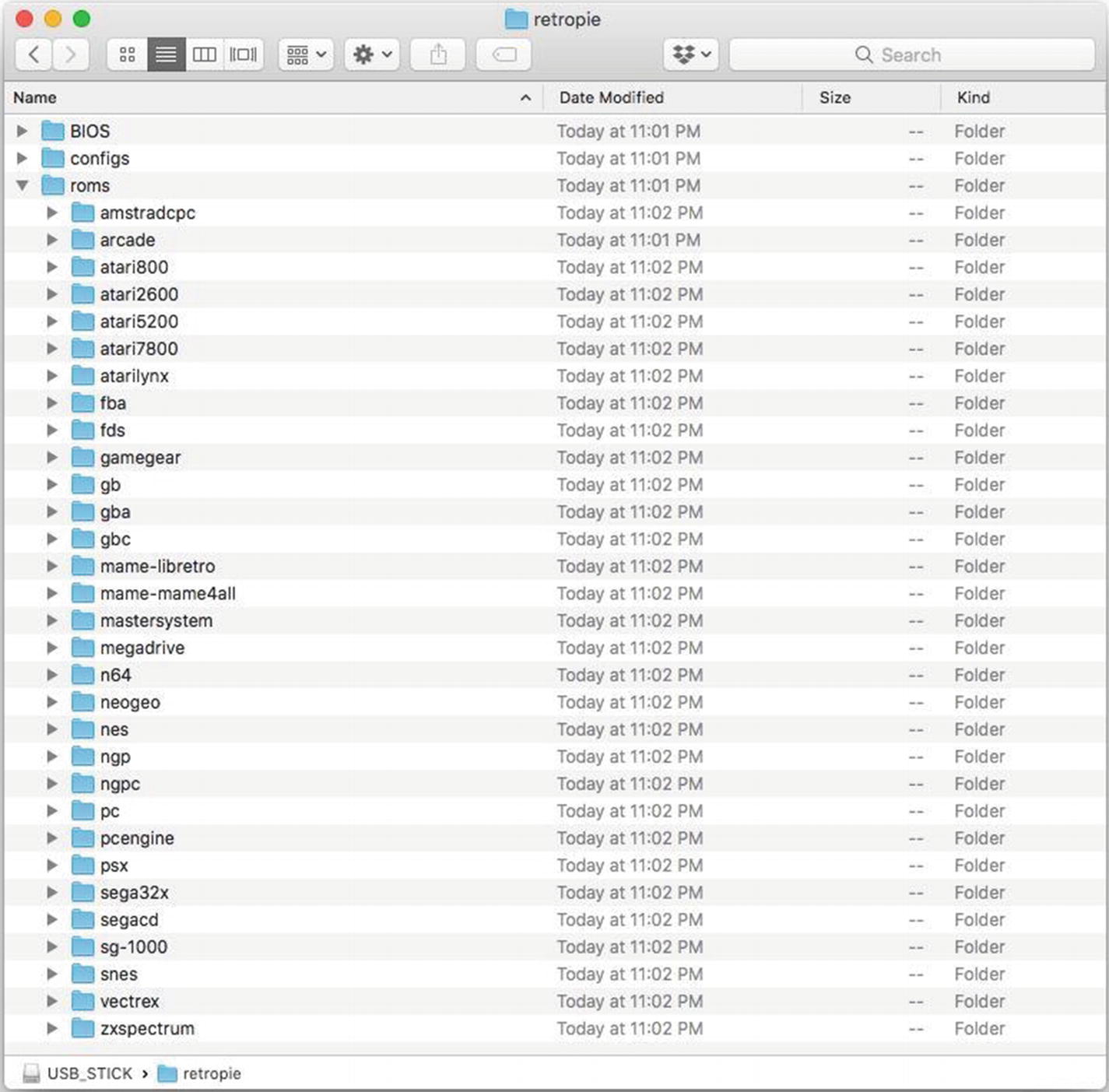Expand the zxspectrum folder triangle
Image resolution: width=1109 pixels, height=1092 pixels.
point(52,1028)
